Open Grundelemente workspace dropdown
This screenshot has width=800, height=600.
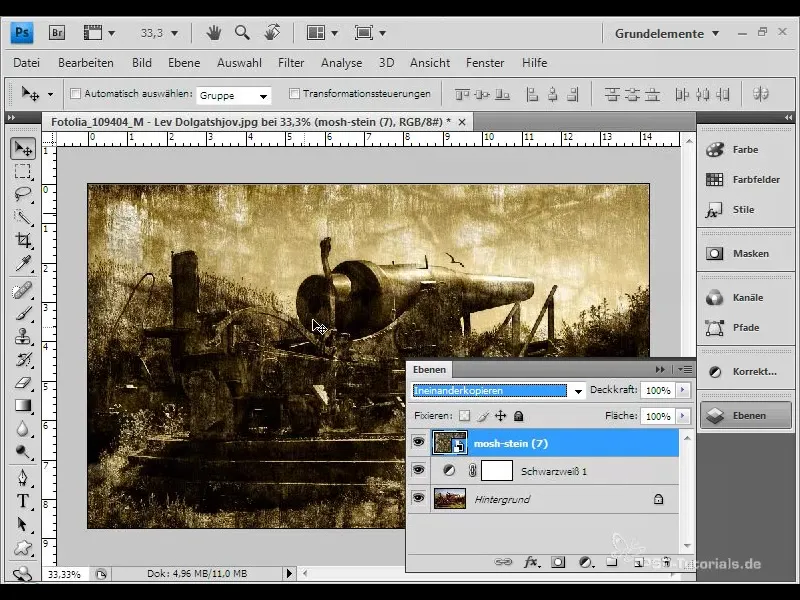click(667, 34)
